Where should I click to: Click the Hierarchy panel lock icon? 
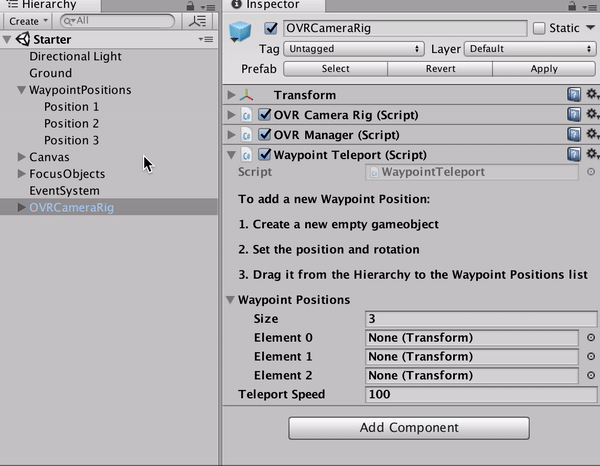pos(190,6)
